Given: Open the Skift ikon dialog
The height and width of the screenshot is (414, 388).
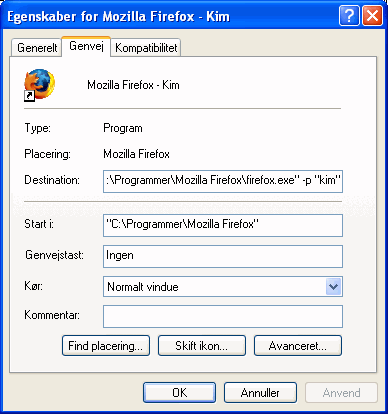Looking at the screenshot, I should pos(202,346).
